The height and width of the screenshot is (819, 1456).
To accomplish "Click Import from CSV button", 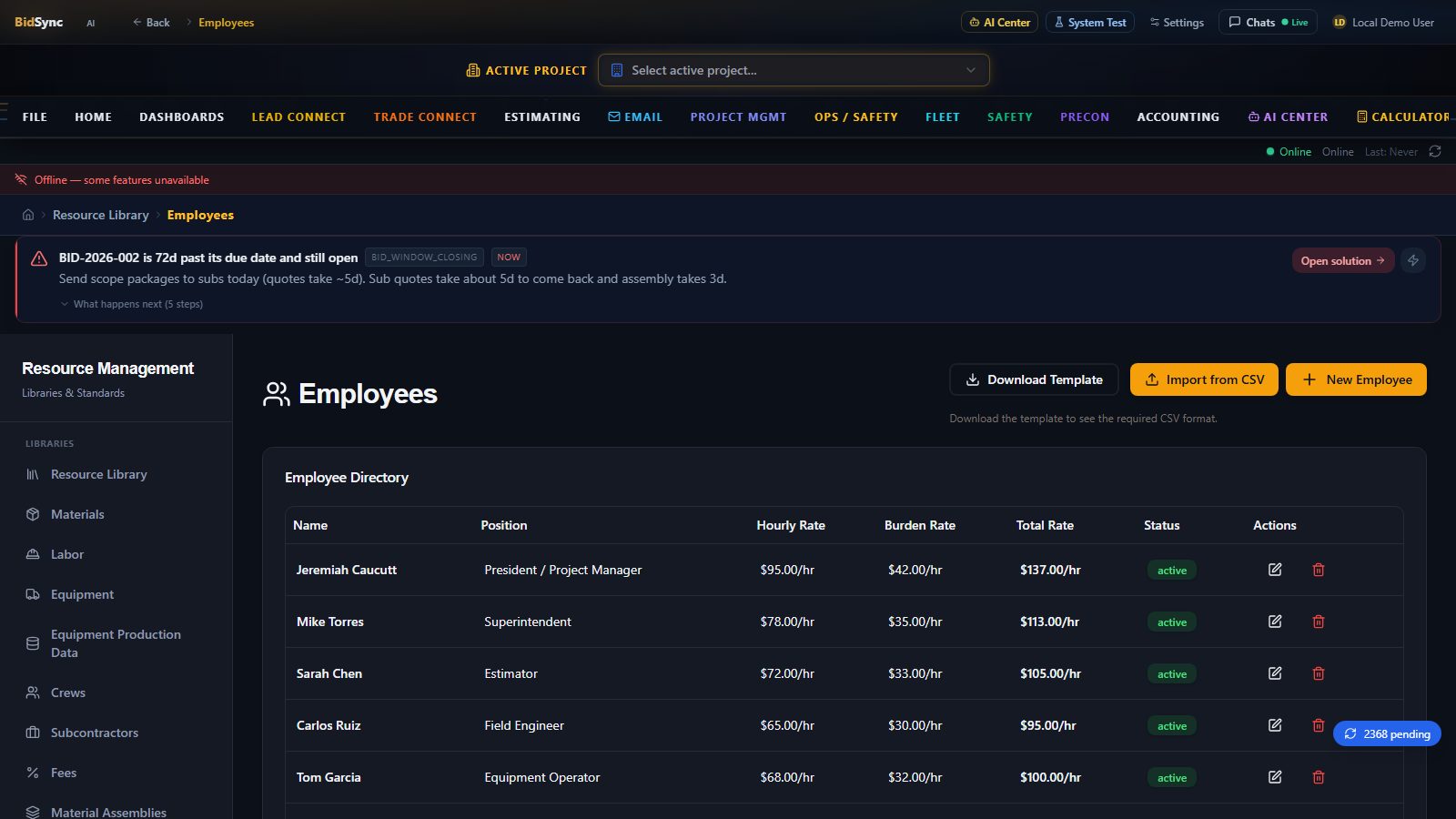I will pos(1204,379).
